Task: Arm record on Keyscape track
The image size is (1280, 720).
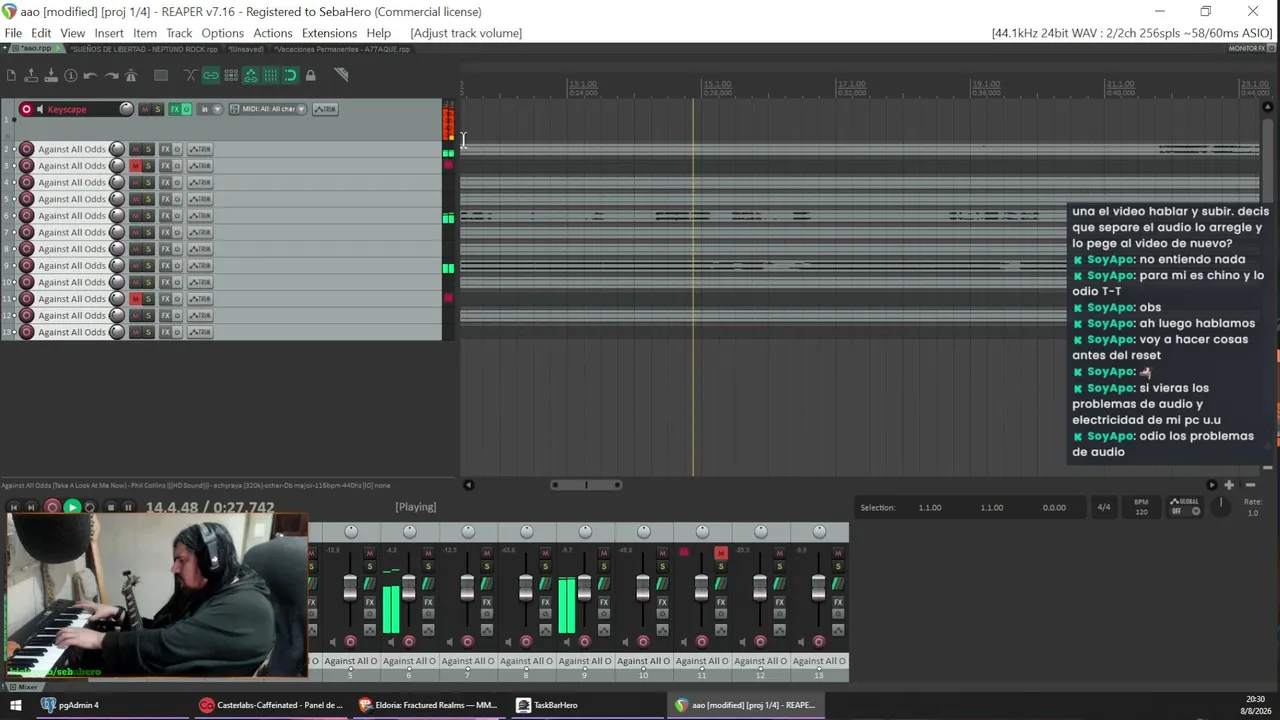Action: [26, 109]
